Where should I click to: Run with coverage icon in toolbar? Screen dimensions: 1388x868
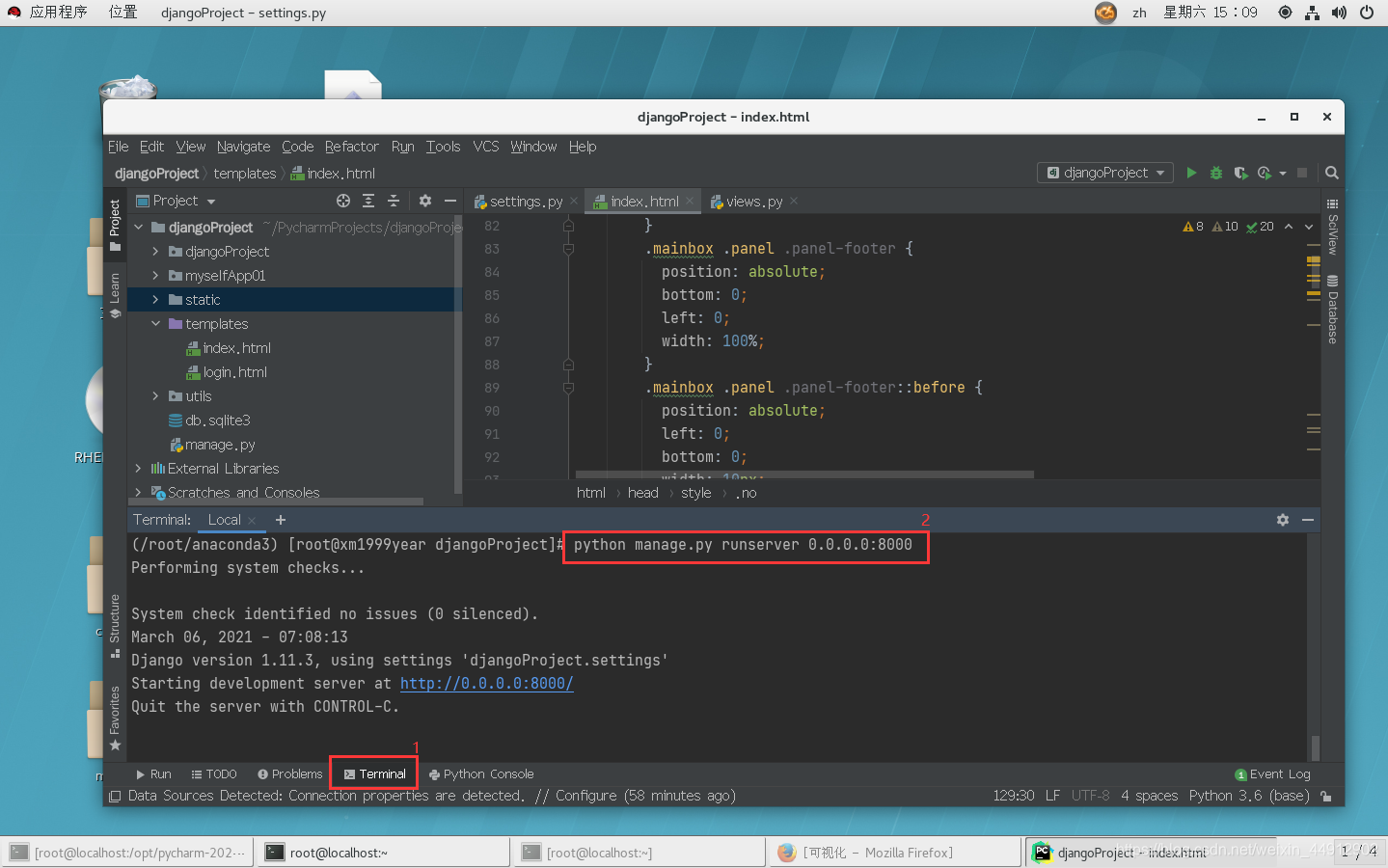[1240, 173]
